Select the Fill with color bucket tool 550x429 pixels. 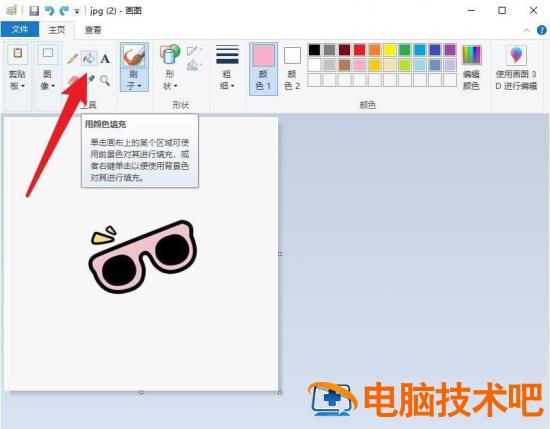89,58
